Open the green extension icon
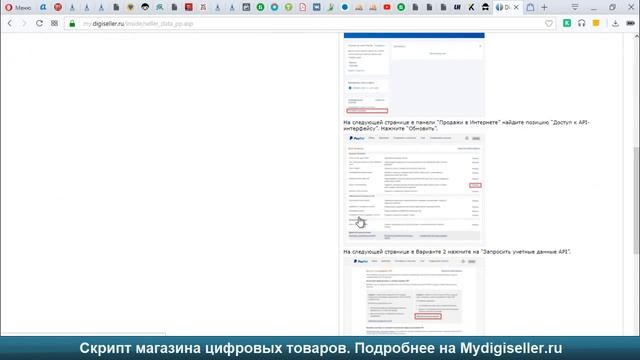The width and height of the screenshot is (640, 360). point(567,23)
